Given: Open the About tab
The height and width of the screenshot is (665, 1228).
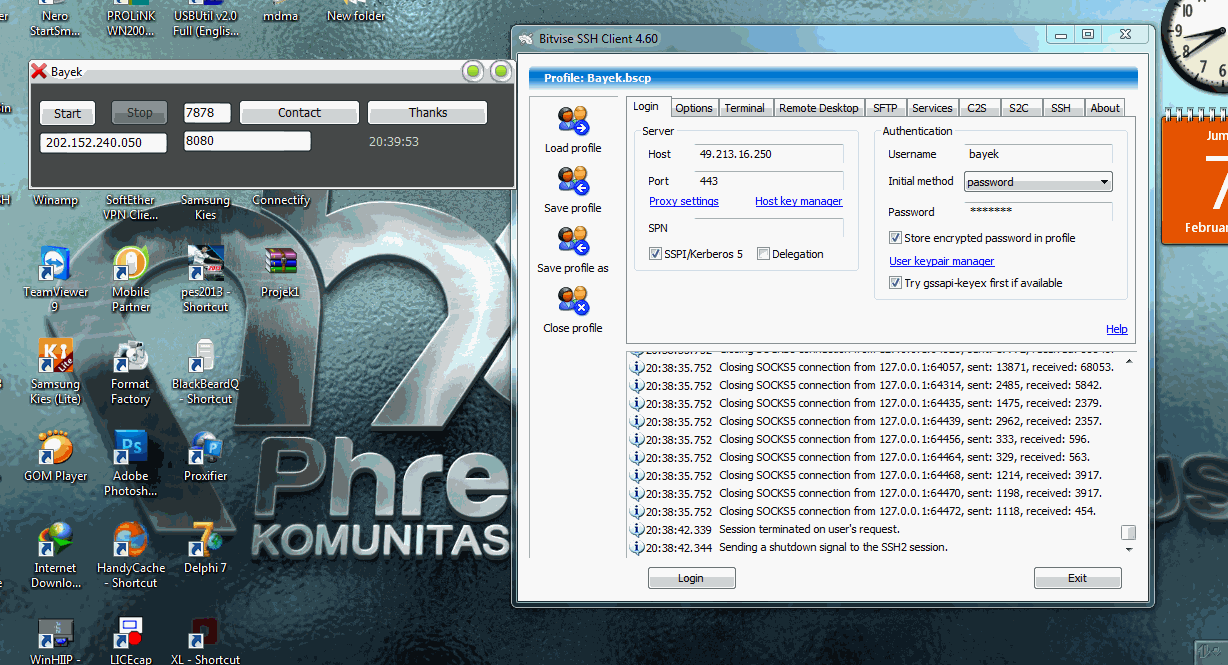Looking at the screenshot, I should pos(1105,108).
